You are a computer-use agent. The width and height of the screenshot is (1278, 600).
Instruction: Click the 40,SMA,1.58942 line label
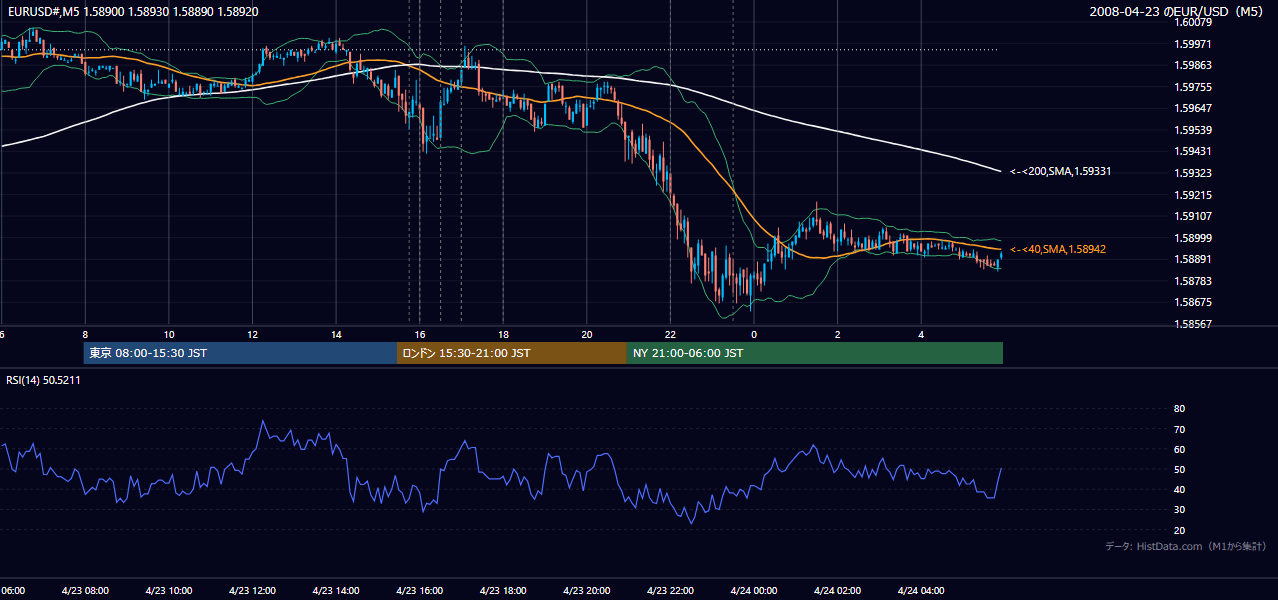point(1058,249)
